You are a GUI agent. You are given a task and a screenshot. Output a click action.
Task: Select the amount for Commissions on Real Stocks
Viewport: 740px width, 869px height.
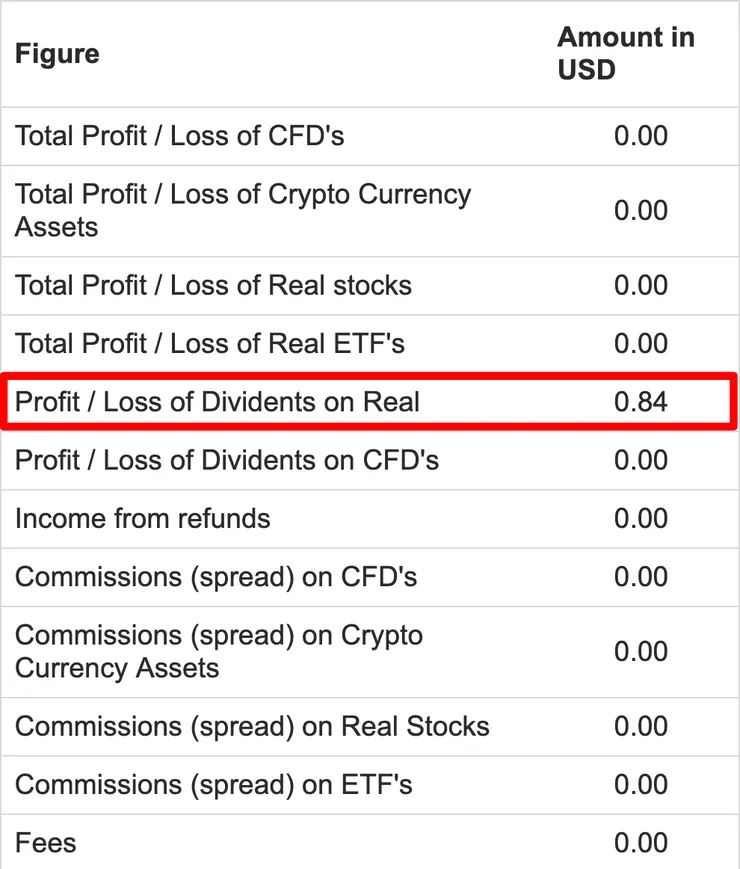[x=640, y=726]
